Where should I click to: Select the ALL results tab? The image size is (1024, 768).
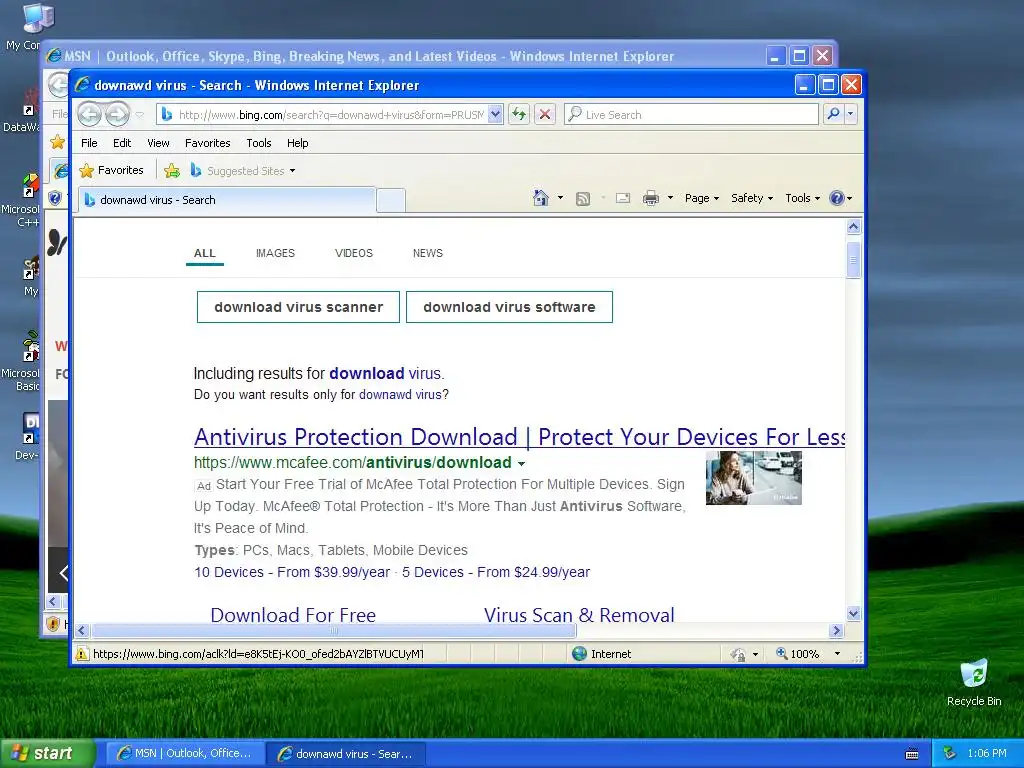coord(204,253)
